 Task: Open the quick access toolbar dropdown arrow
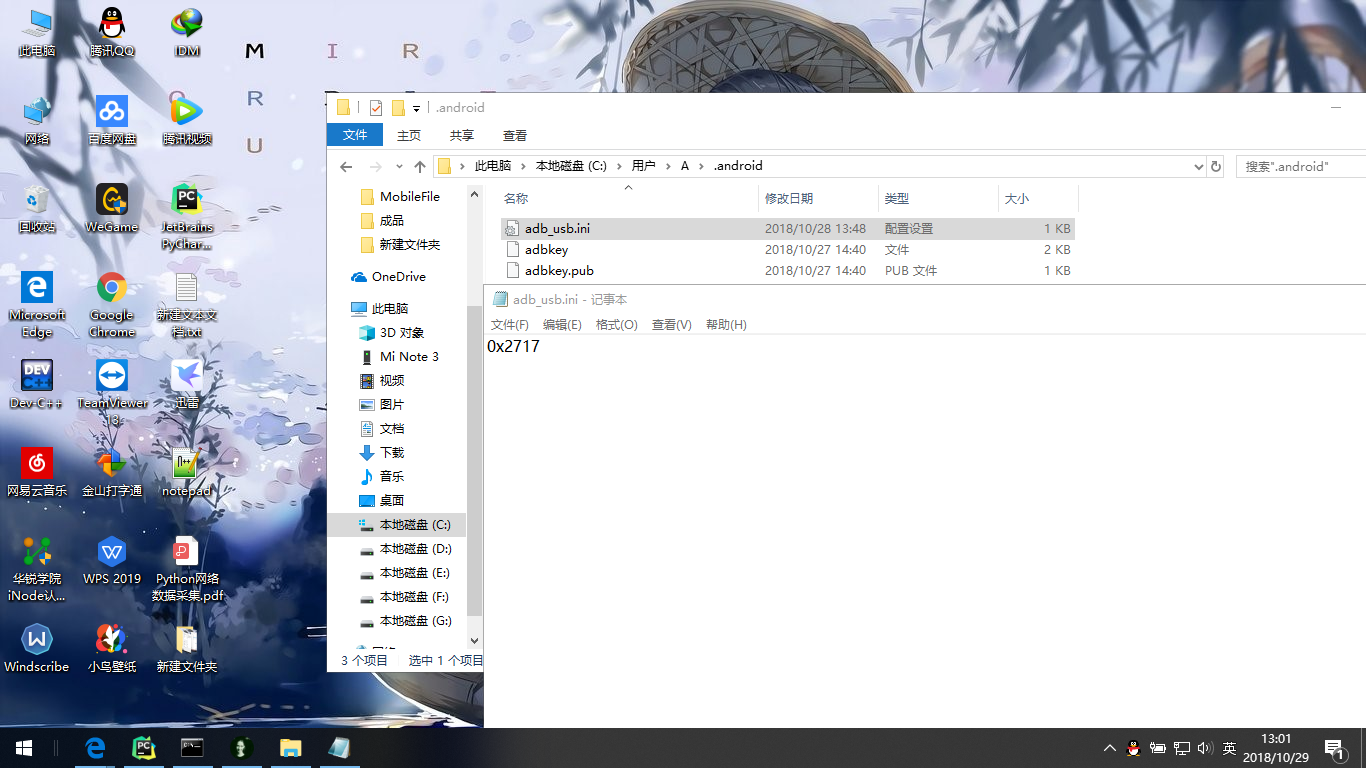(416, 108)
